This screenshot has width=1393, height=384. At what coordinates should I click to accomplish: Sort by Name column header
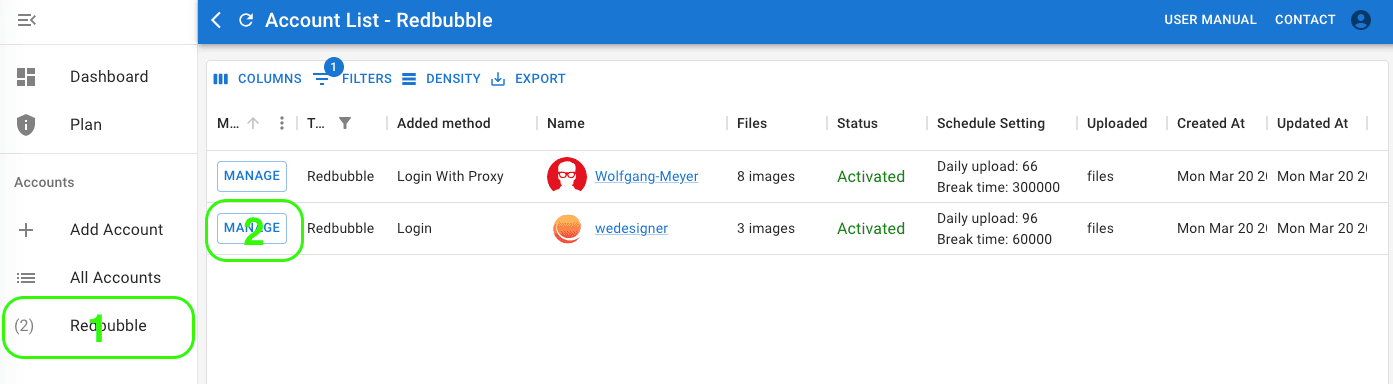[x=566, y=124]
